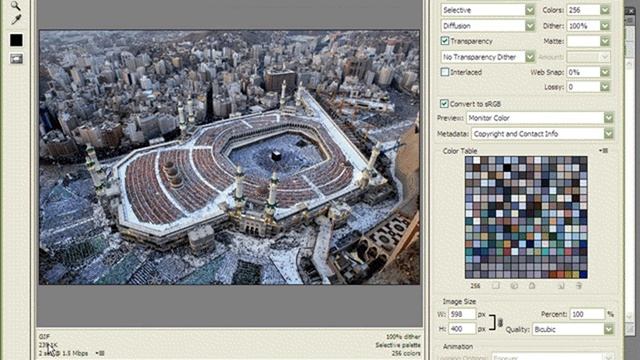Viewport: 640px width, 360px height.
Task: Click the Colors value field showing 256
Action: [583, 10]
